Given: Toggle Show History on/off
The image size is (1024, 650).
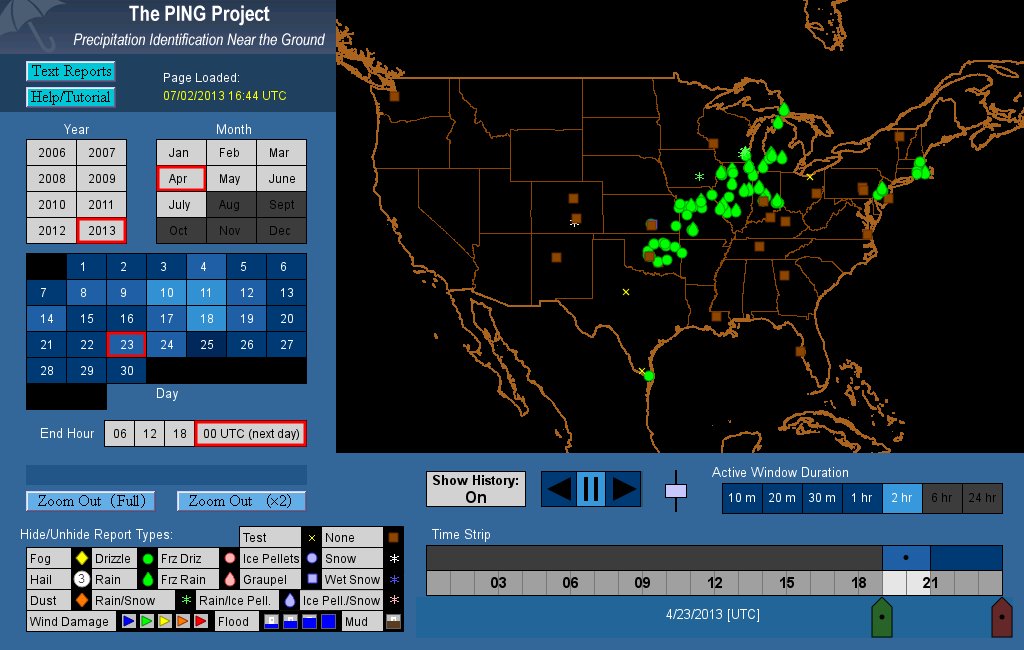Looking at the screenshot, I should tap(475, 489).
